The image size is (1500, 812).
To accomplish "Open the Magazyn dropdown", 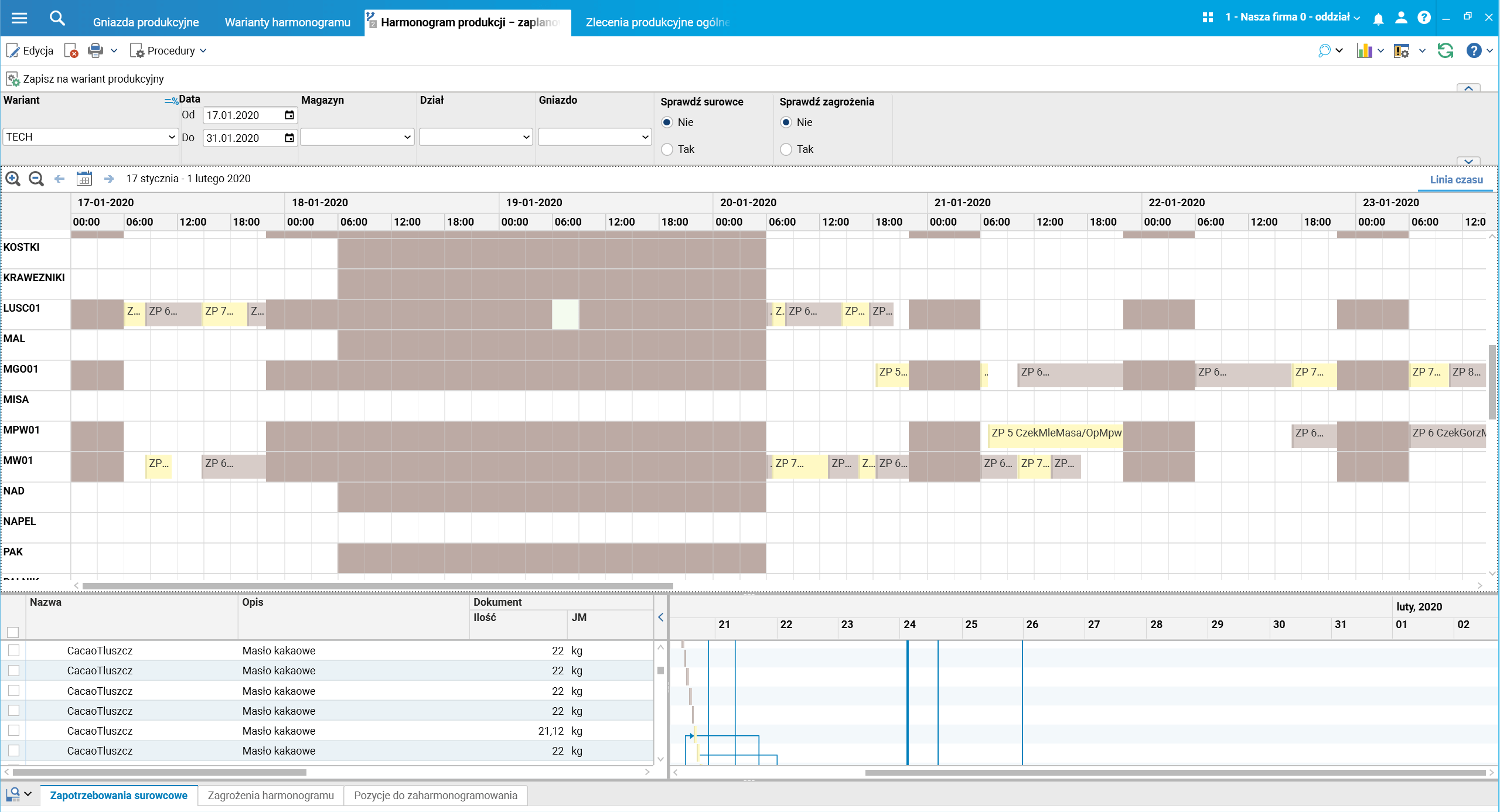I will tap(407, 137).
